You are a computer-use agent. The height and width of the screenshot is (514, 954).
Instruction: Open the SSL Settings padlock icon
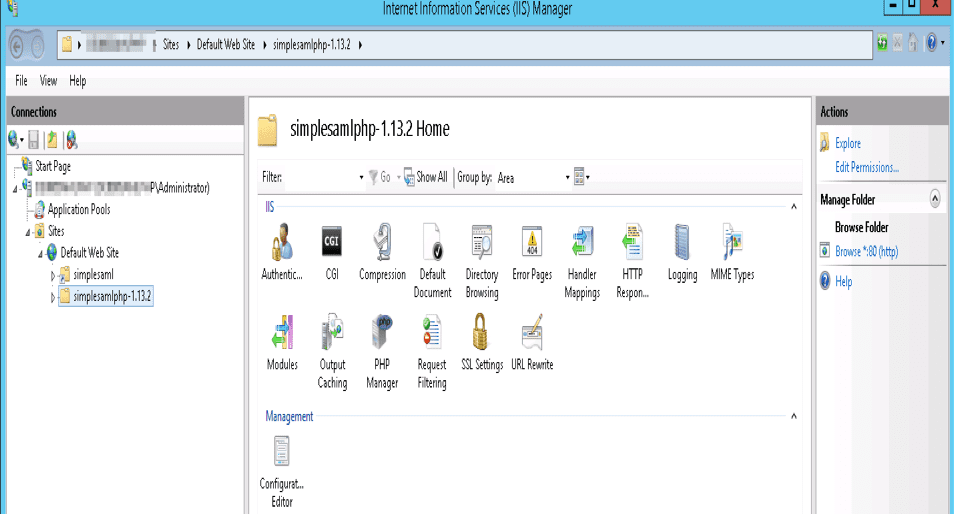482,333
